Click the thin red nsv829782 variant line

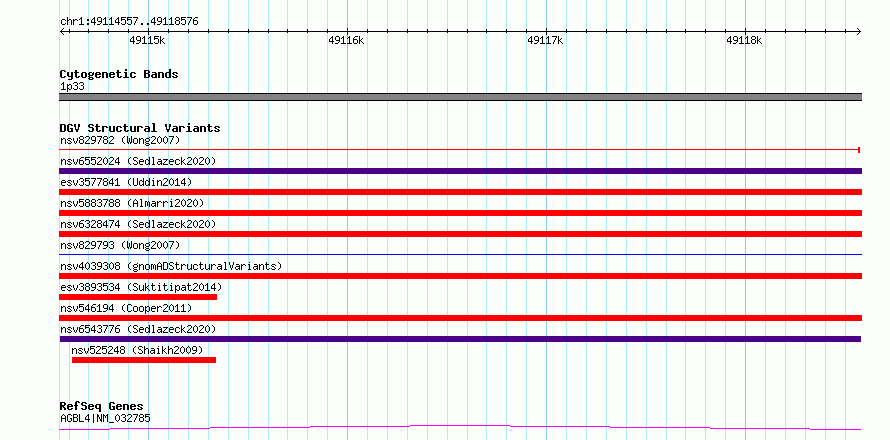(460, 149)
